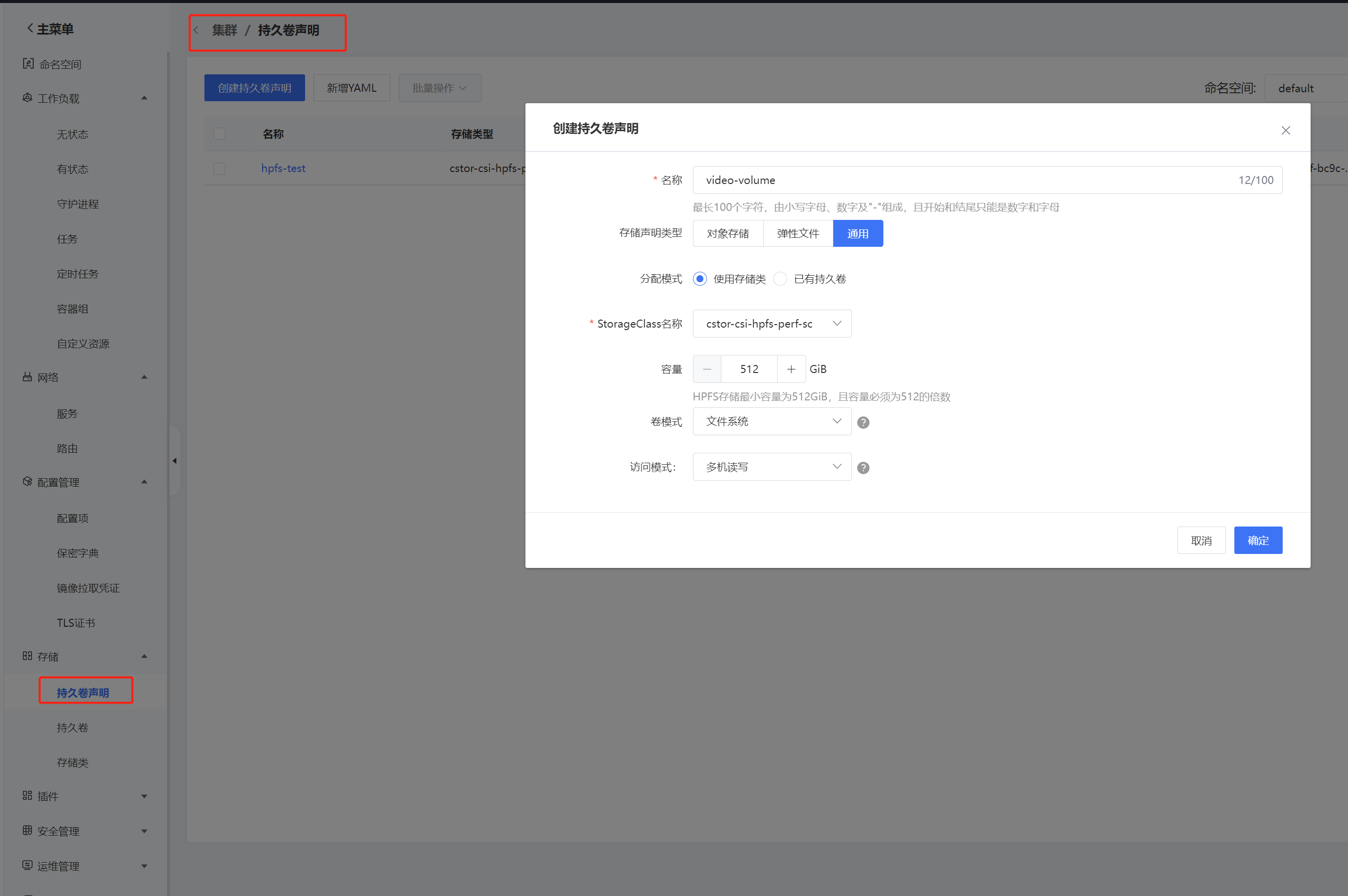Viewport: 1348px width, 896px height.
Task: Open the access mode dropdown
Action: coord(772,467)
